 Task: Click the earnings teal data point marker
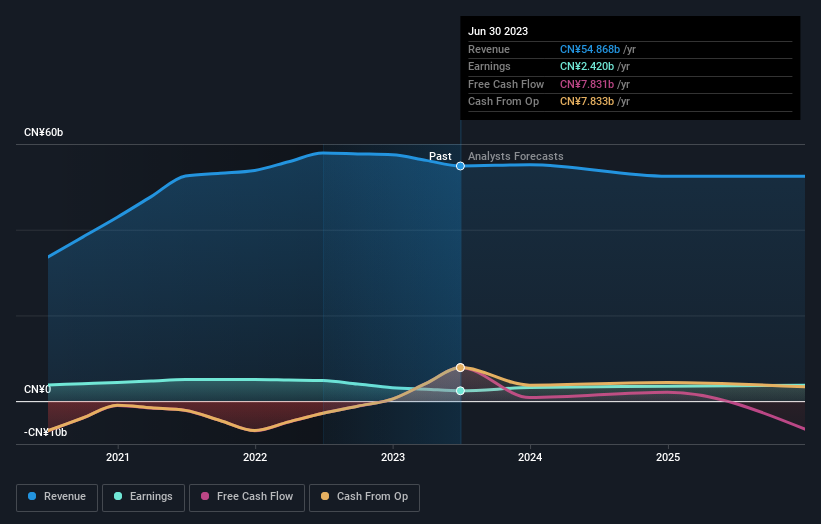[460, 391]
